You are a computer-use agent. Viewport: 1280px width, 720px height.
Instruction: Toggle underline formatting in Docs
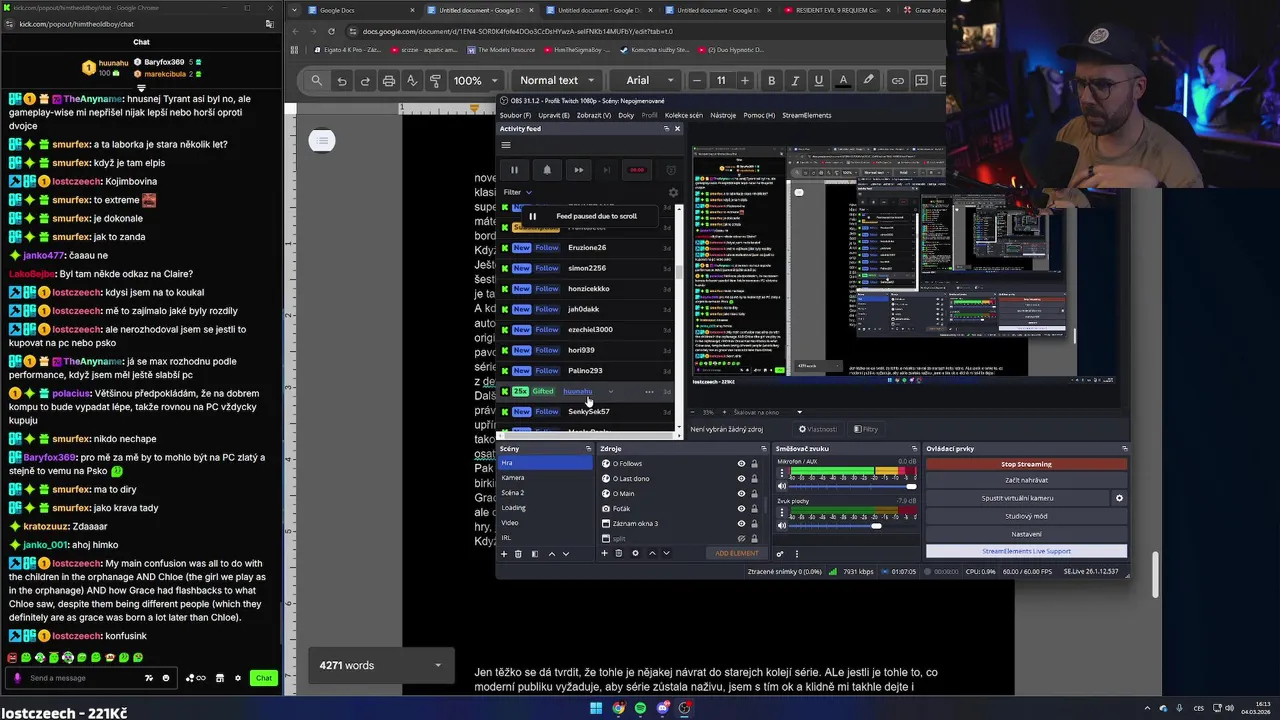click(x=819, y=80)
